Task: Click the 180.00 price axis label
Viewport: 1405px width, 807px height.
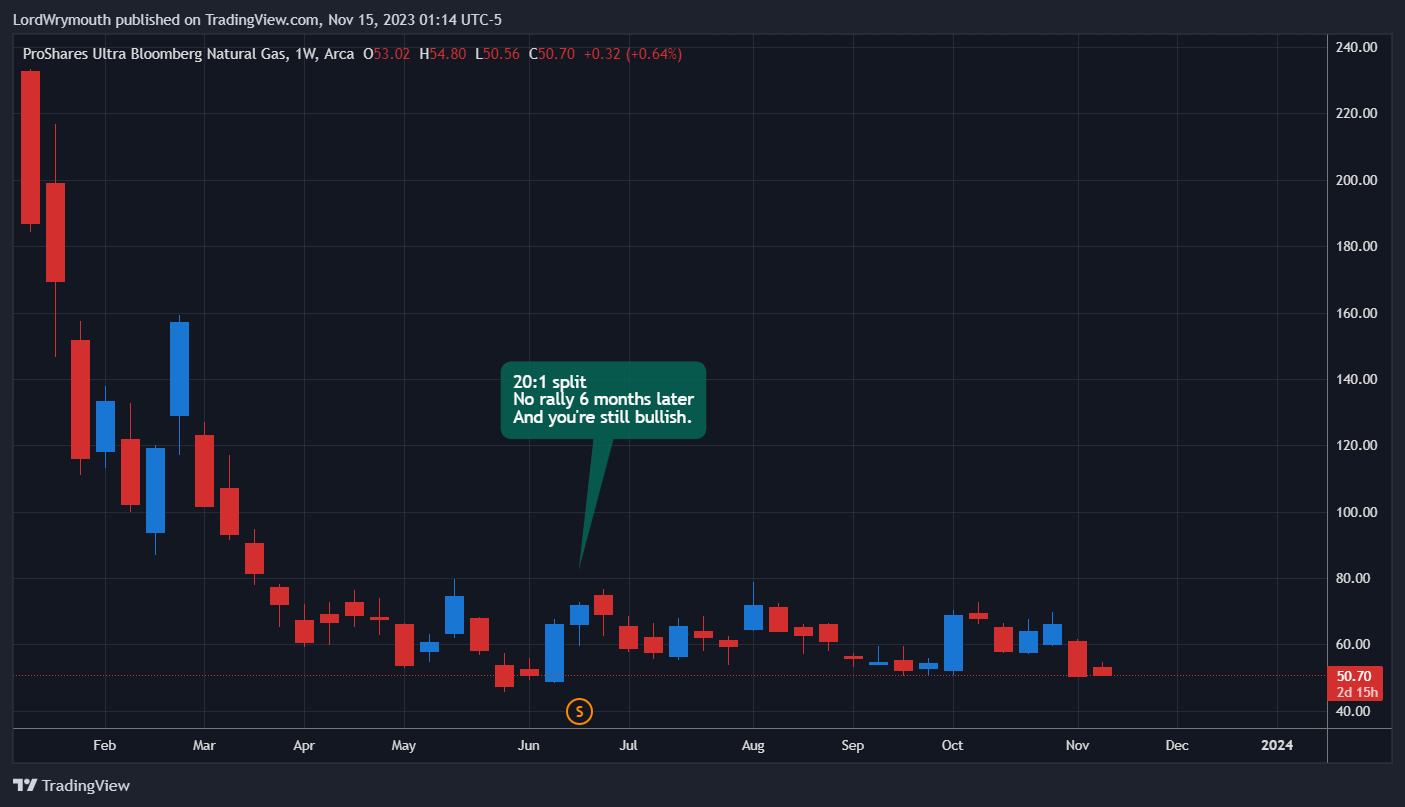Action: coord(1357,246)
